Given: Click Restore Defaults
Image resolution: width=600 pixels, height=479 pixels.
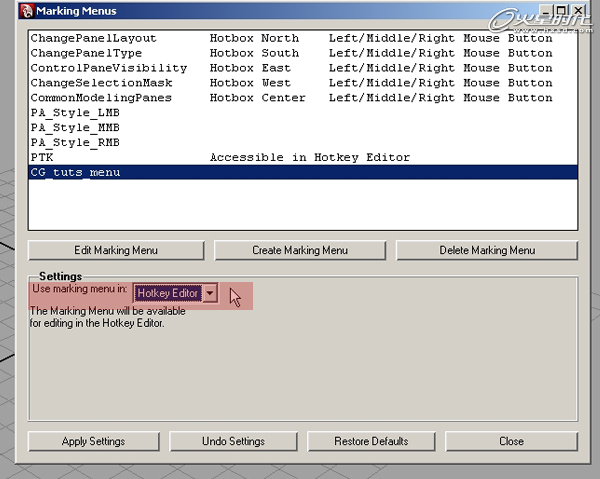Looking at the screenshot, I should click(371, 441).
